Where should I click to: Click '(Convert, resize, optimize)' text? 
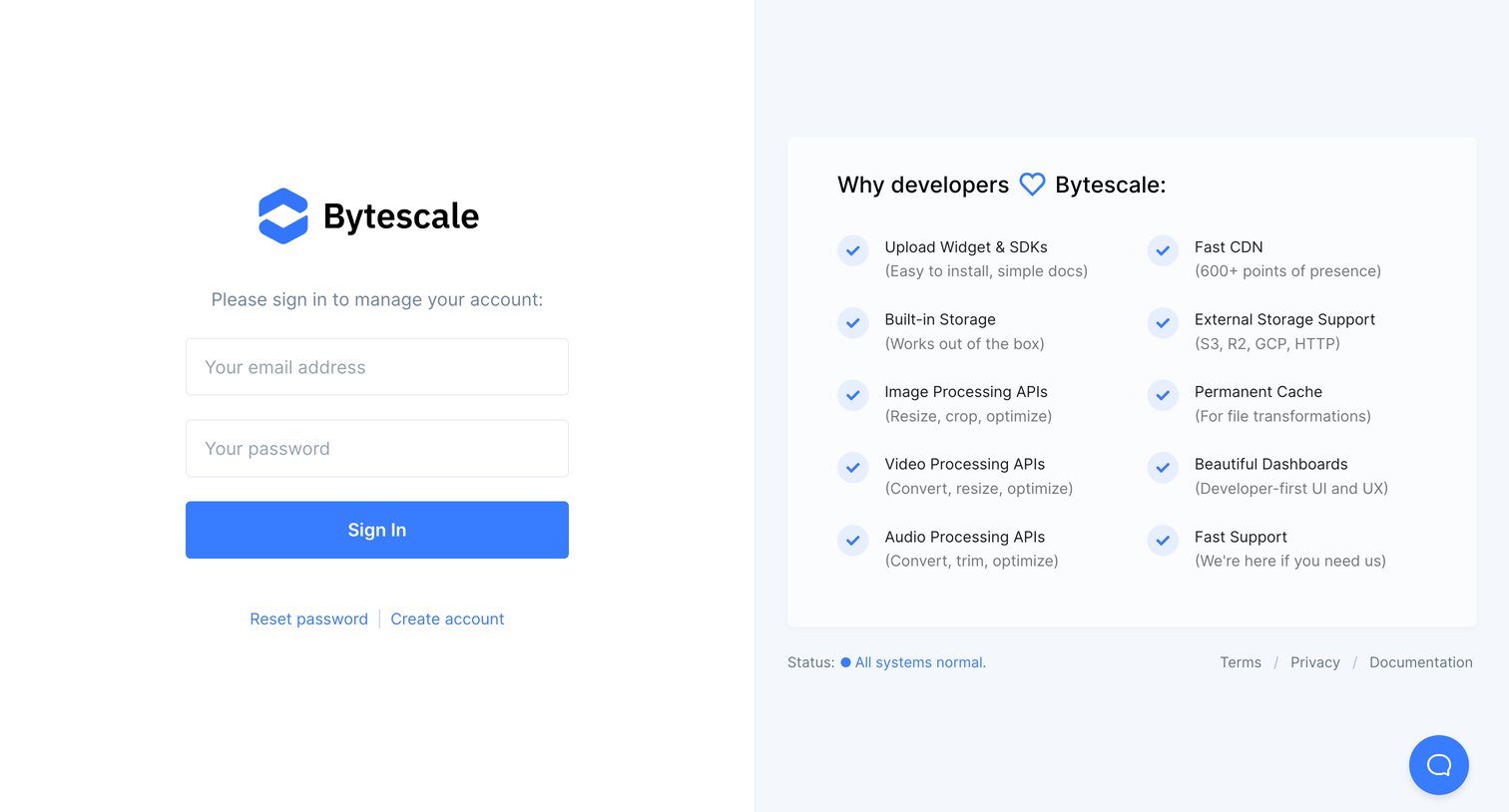tap(979, 489)
